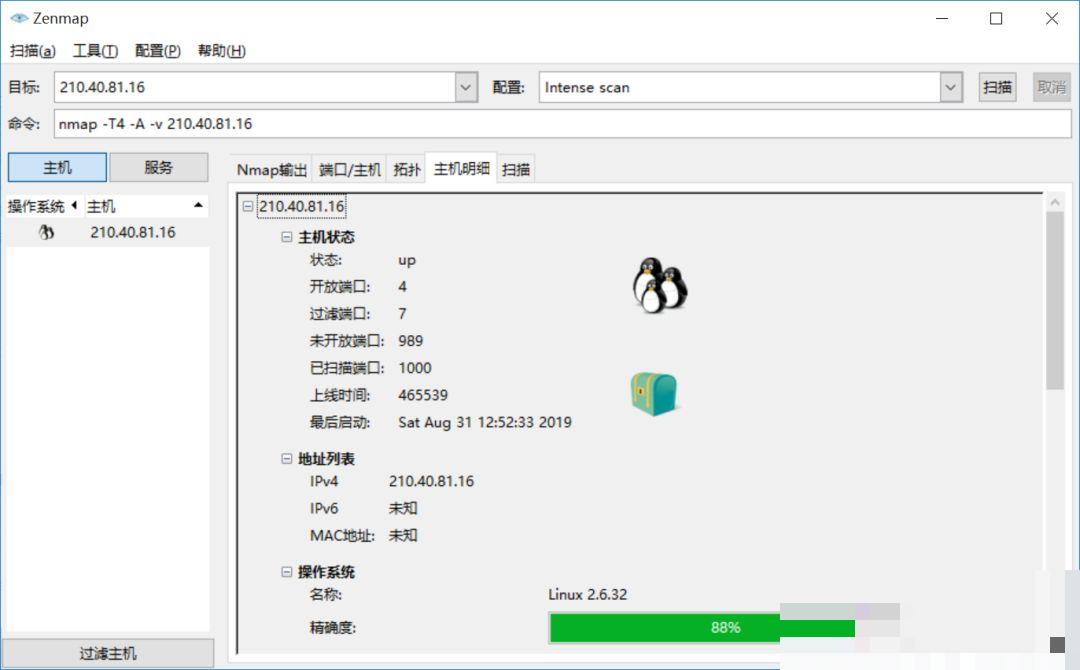The image size is (1080, 670).
Task: Open the 目标 target dropdown arrow
Action: pos(466,87)
